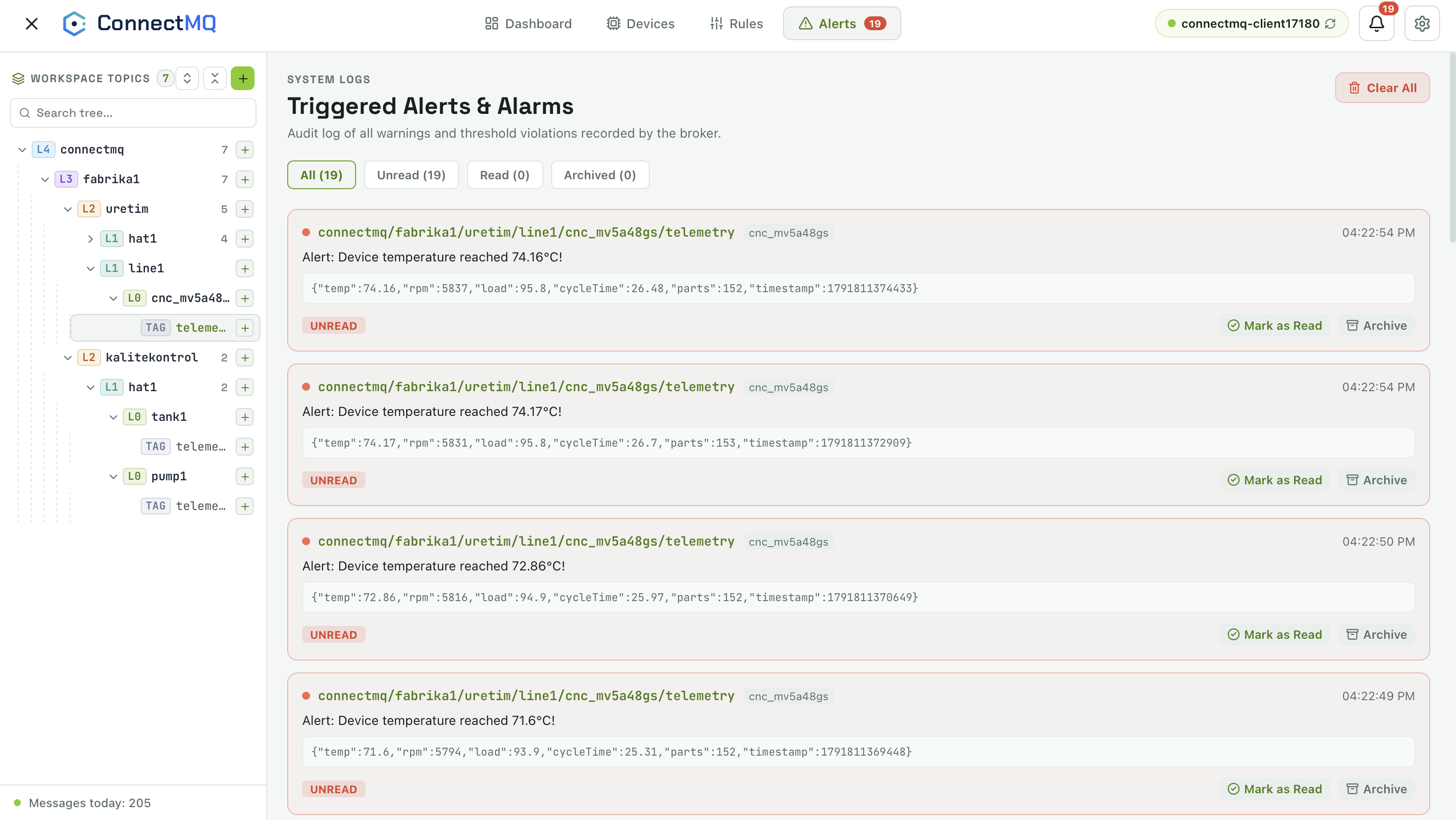Image resolution: width=1456 pixels, height=820 pixels.
Task: Click the Clear All button
Action: pyautogui.click(x=1382, y=88)
